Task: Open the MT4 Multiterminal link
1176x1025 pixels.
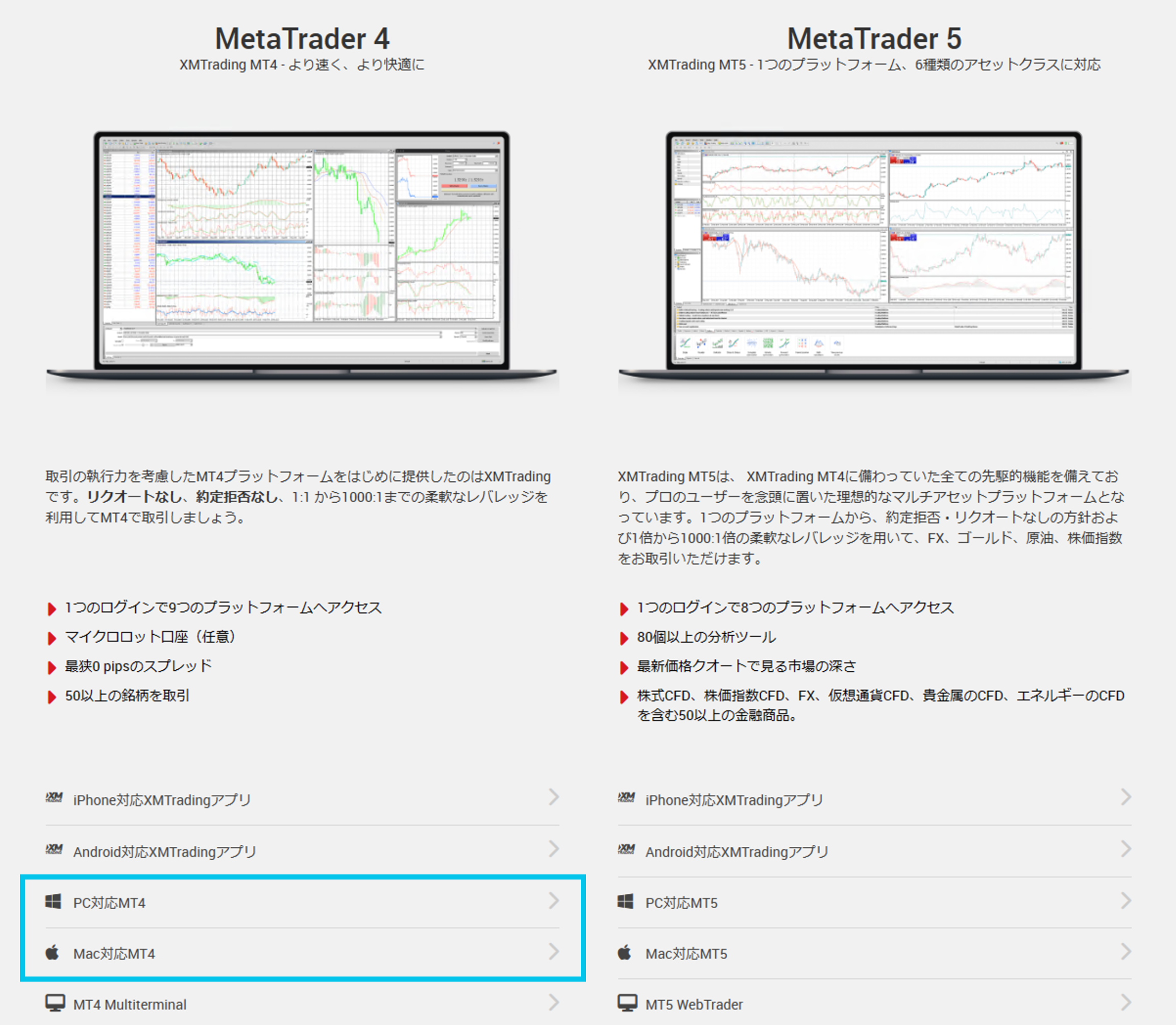Action: [130, 1005]
